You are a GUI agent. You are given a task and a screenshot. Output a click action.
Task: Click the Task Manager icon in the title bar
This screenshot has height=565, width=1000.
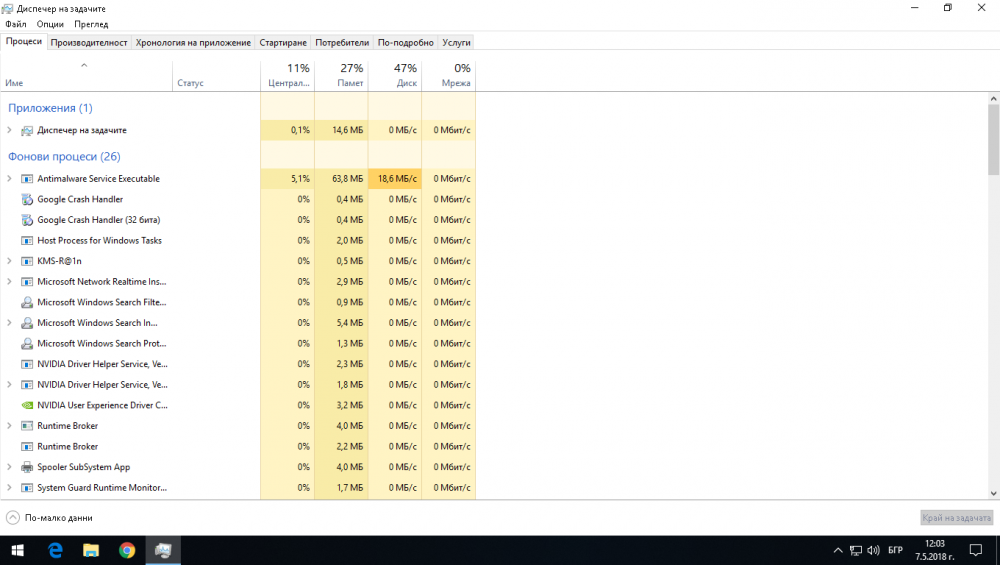(x=8, y=8)
